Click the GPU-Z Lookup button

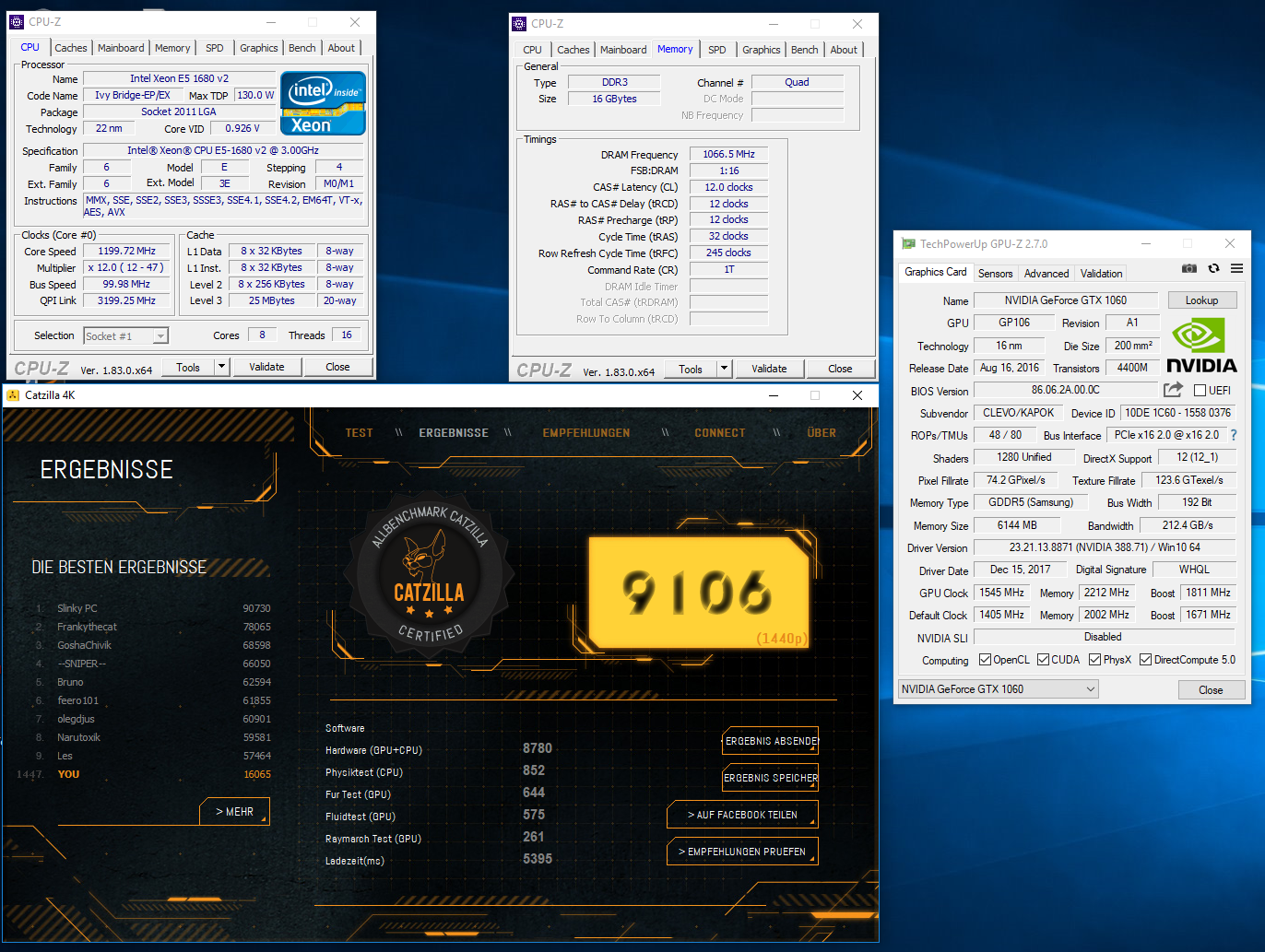(x=1202, y=300)
